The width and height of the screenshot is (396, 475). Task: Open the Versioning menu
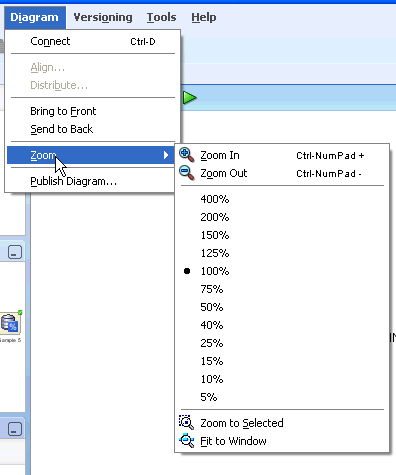[103, 17]
